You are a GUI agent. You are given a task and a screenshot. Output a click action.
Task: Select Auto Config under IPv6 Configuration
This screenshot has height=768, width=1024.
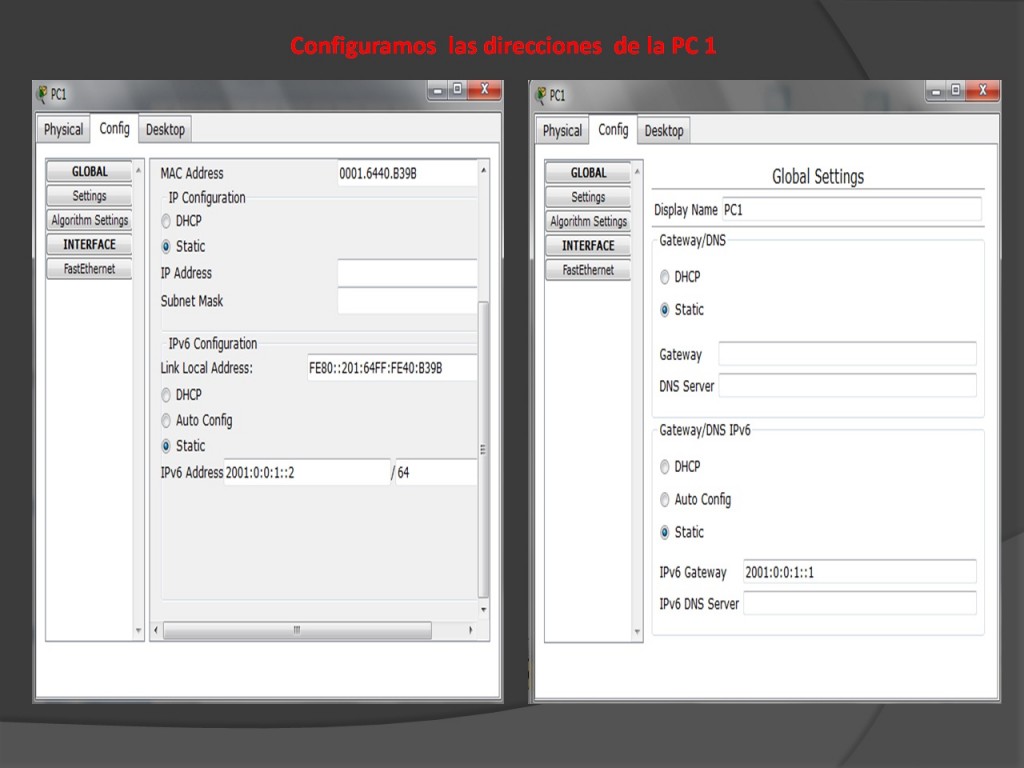[x=166, y=420]
